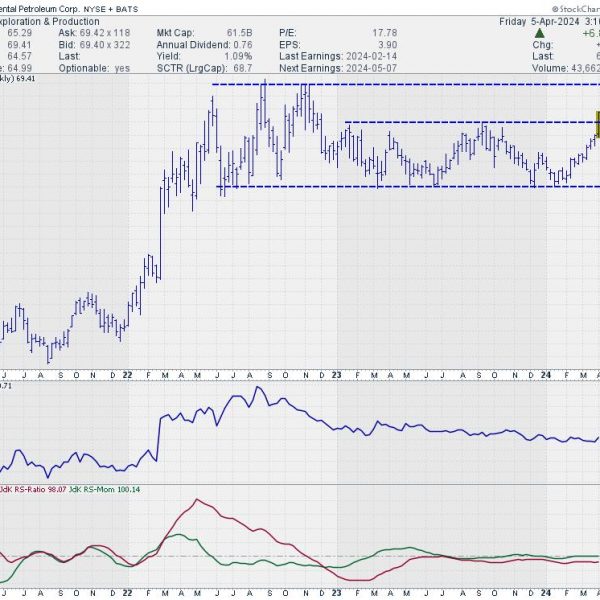Viewport: 600px width, 600px height.
Task: Click the 'Volume: 43,662' text
Action: (x=566, y=68)
